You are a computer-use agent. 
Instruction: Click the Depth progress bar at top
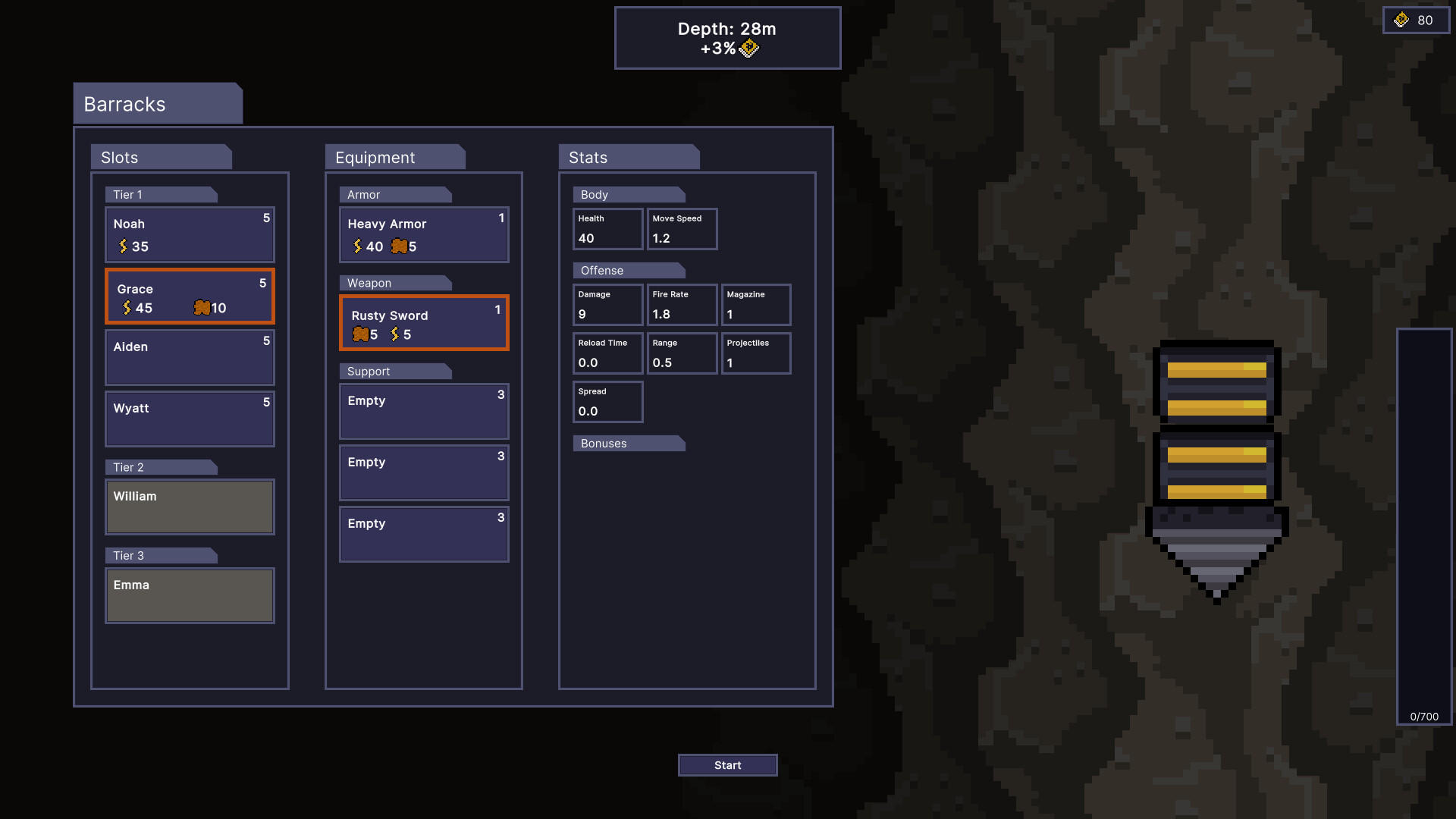point(727,37)
